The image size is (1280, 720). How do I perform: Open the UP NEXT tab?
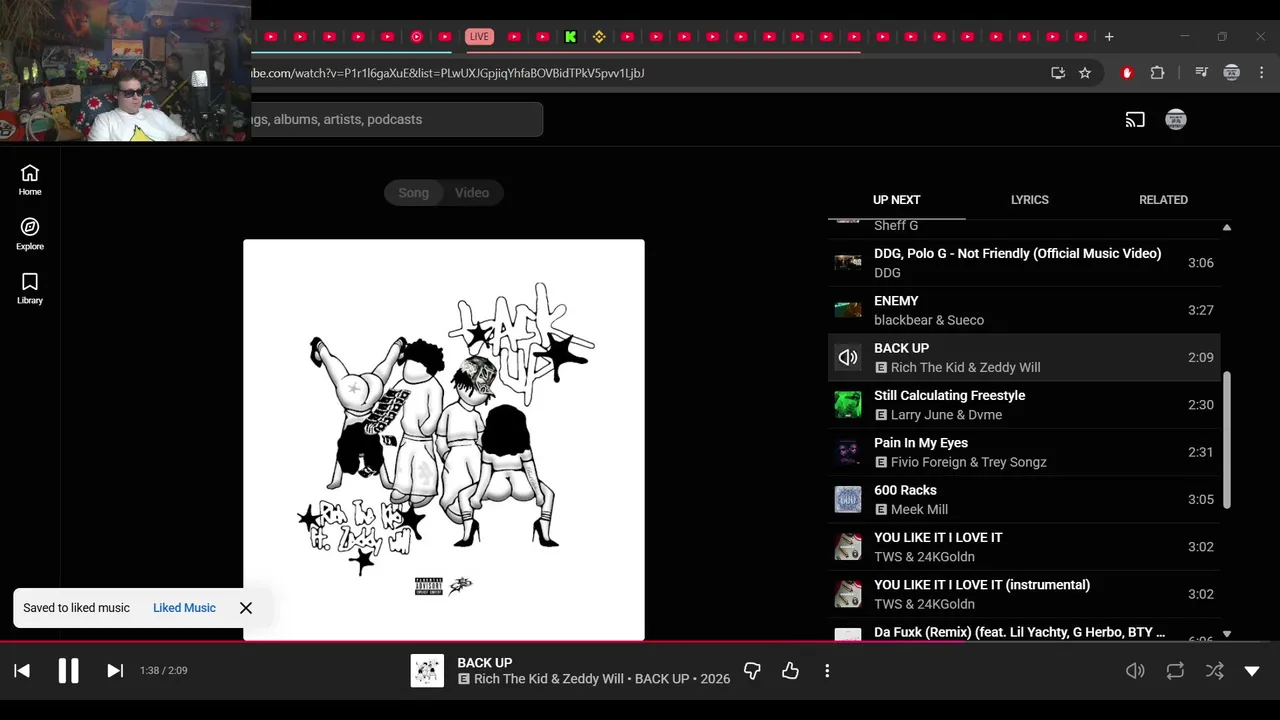click(896, 200)
